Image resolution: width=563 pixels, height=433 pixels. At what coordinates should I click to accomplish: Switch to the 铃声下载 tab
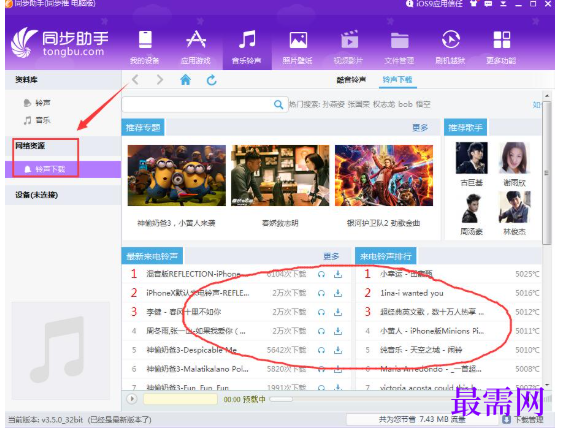click(x=397, y=80)
